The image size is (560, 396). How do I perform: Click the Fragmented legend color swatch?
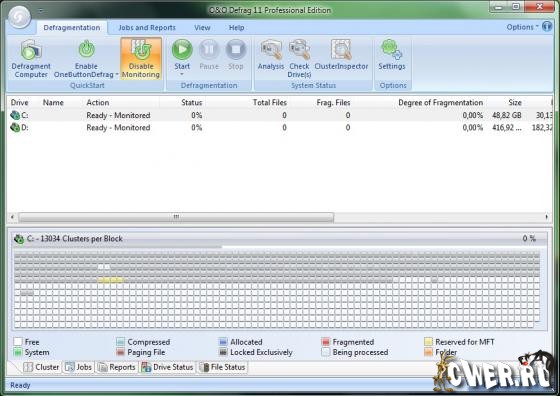click(x=326, y=342)
